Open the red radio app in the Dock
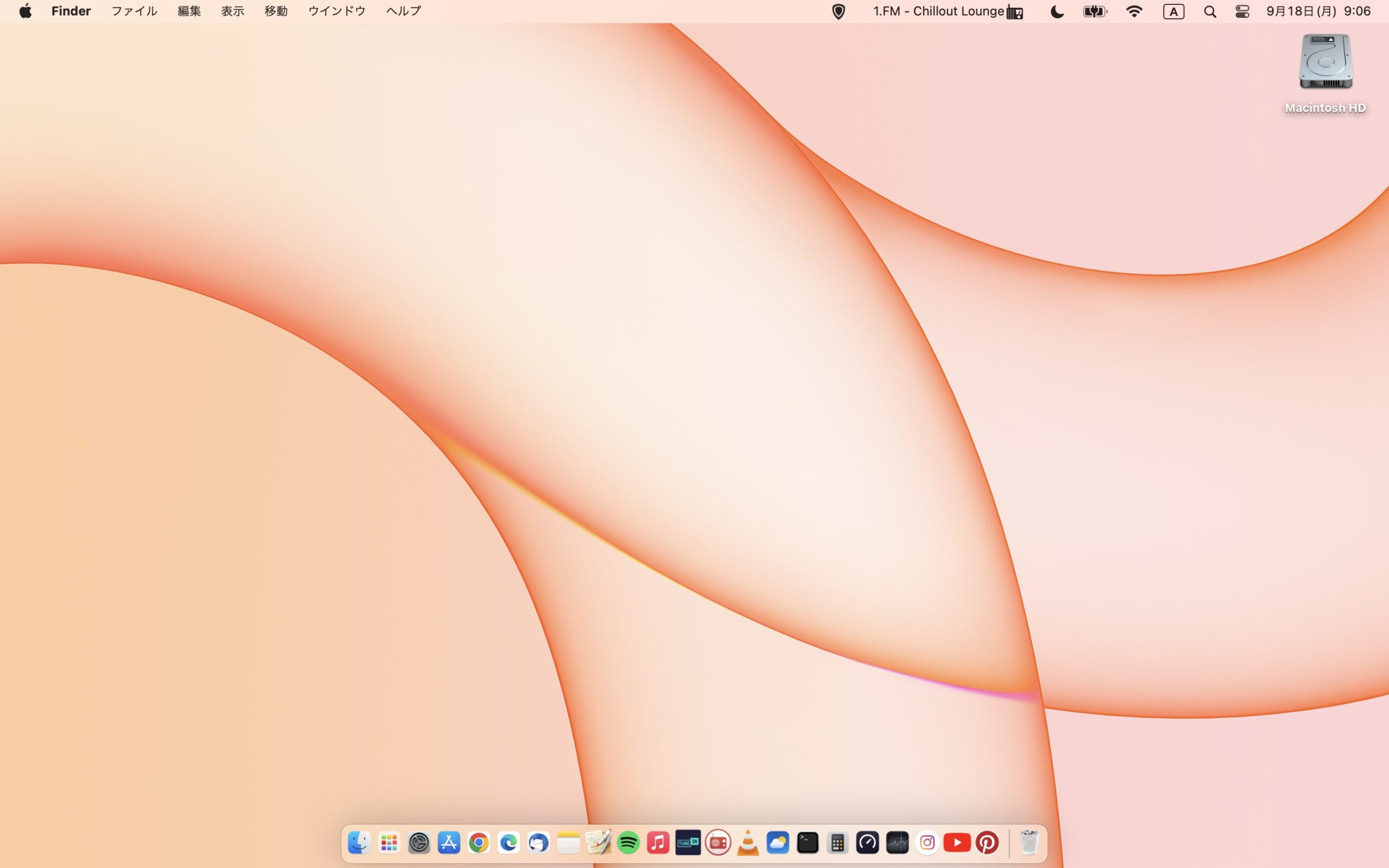 coord(718,842)
